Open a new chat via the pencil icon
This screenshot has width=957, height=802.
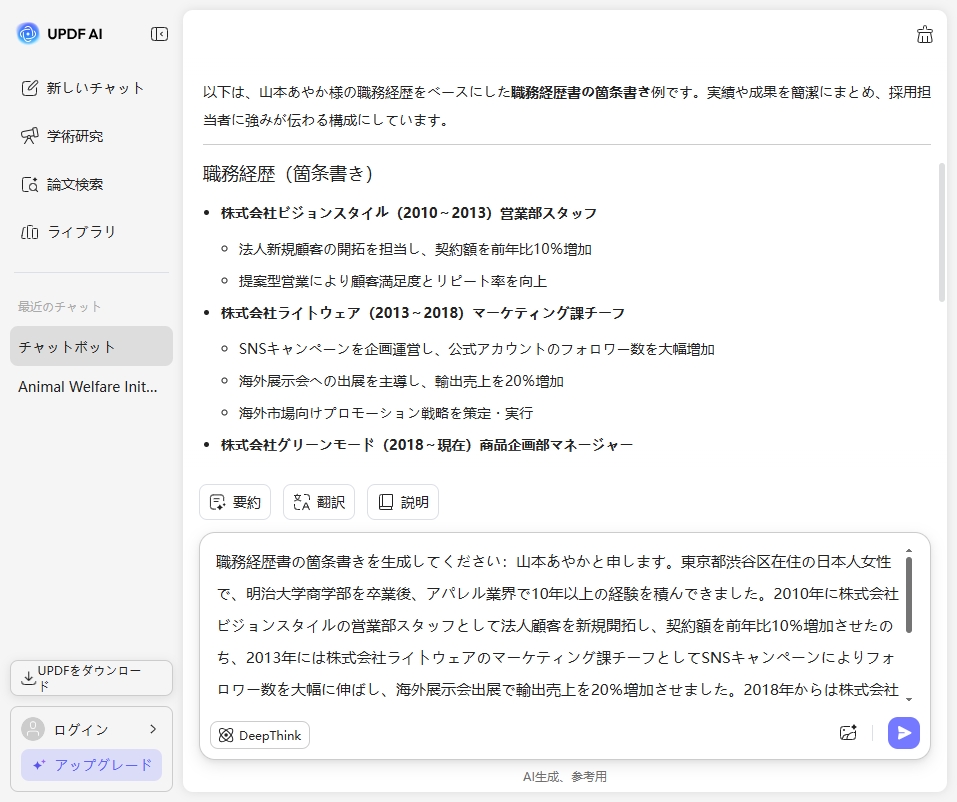pos(29,88)
